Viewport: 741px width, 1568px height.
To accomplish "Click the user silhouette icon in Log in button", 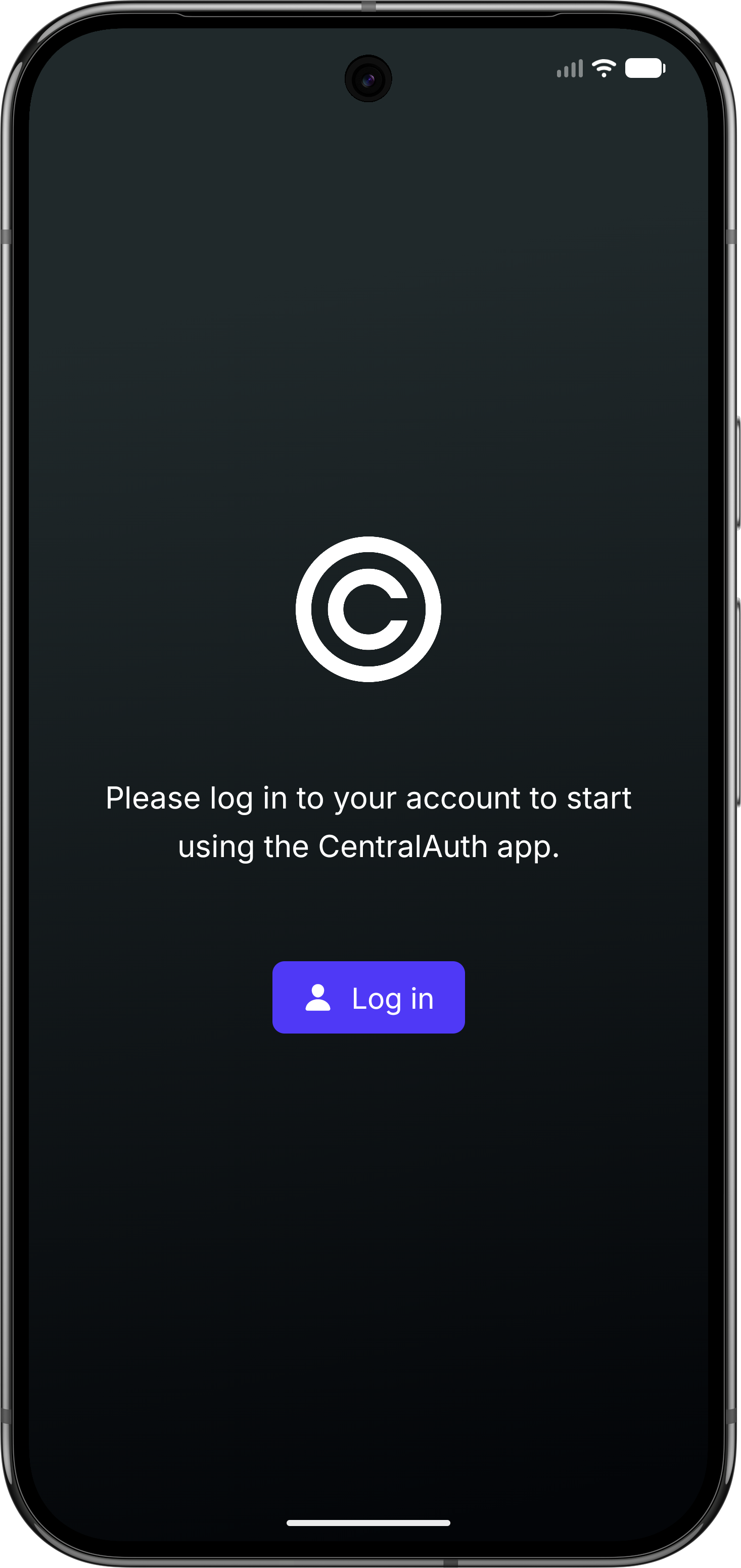I will coord(317,998).
